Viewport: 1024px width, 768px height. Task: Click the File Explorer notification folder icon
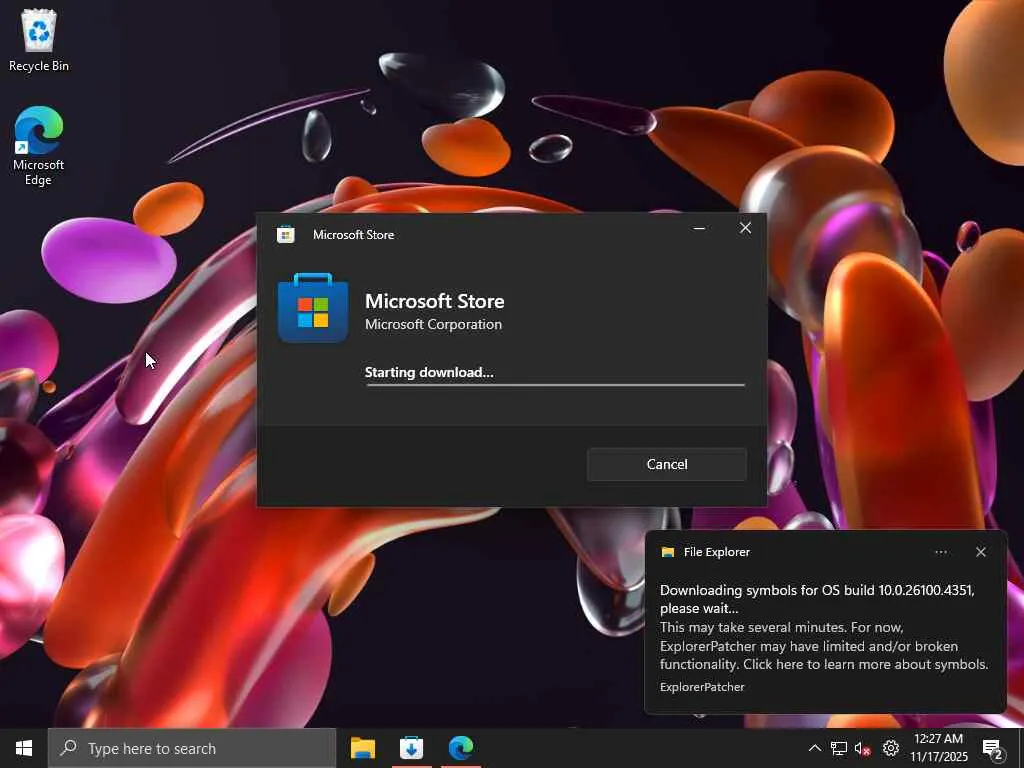coord(667,552)
